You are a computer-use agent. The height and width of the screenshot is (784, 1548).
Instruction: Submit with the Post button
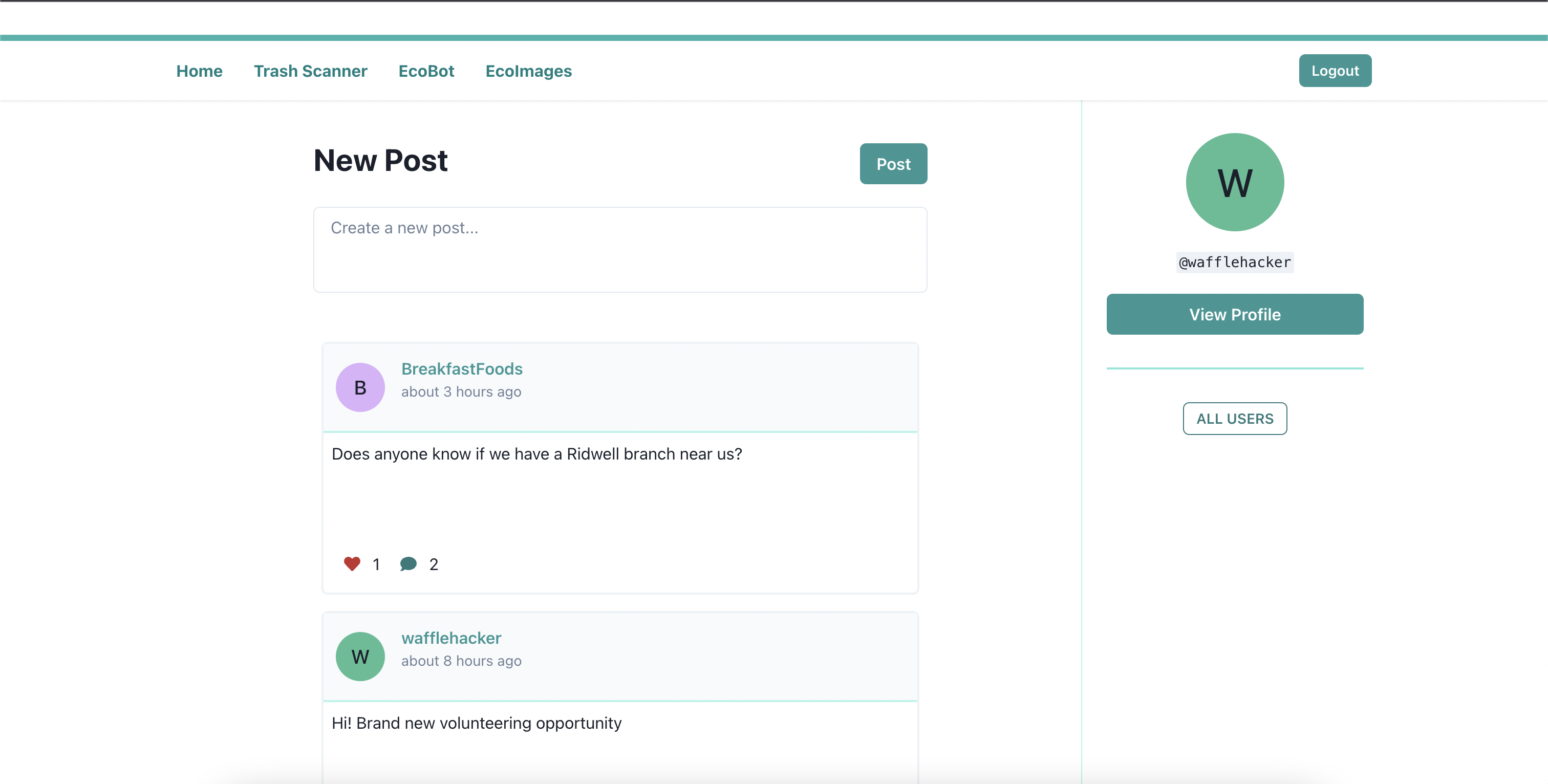pyautogui.click(x=893, y=164)
